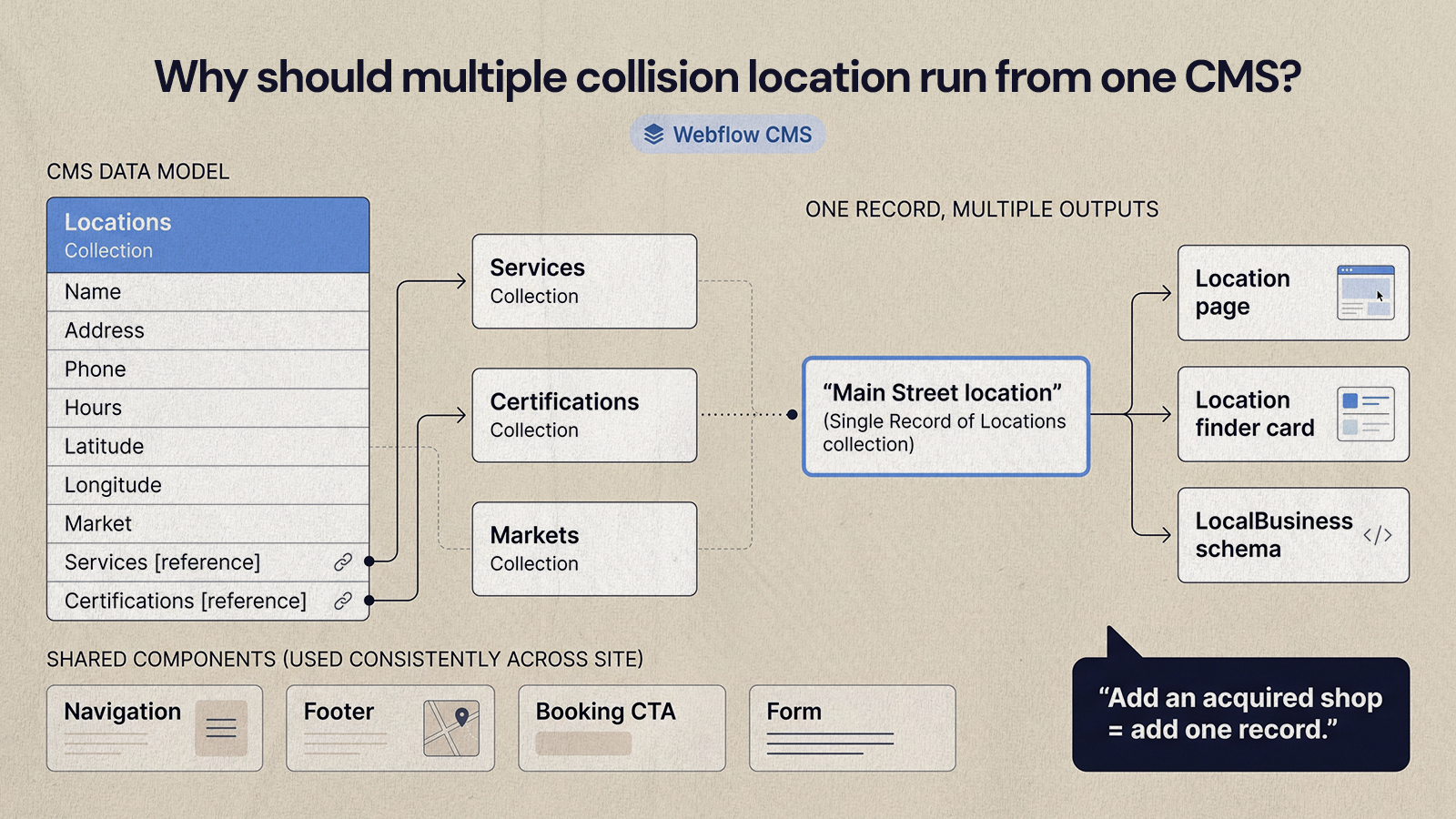Select the Phone field row
This screenshot has height=819, width=1456.
(208, 369)
